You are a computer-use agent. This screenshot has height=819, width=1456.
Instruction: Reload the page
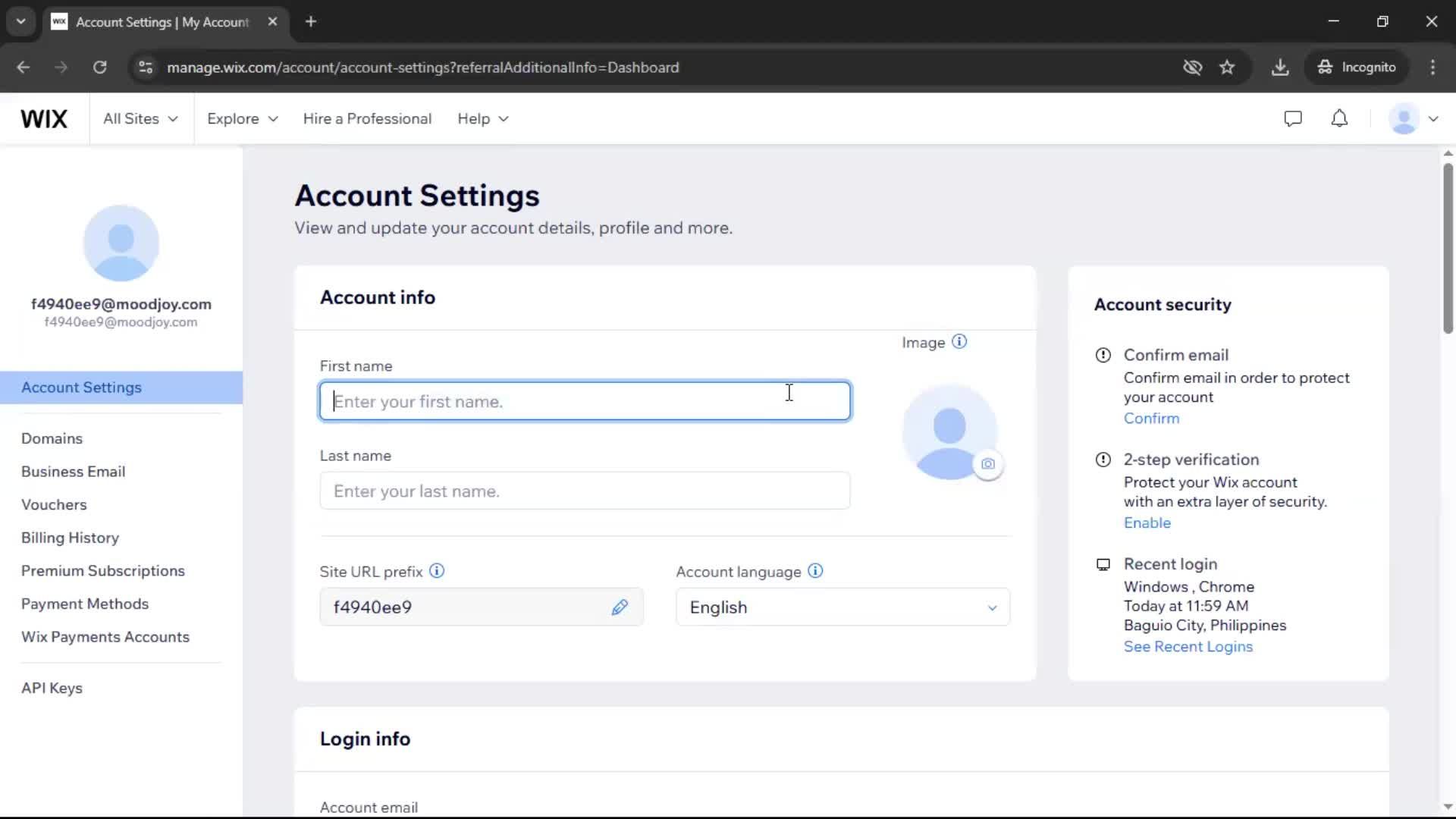pyautogui.click(x=99, y=67)
